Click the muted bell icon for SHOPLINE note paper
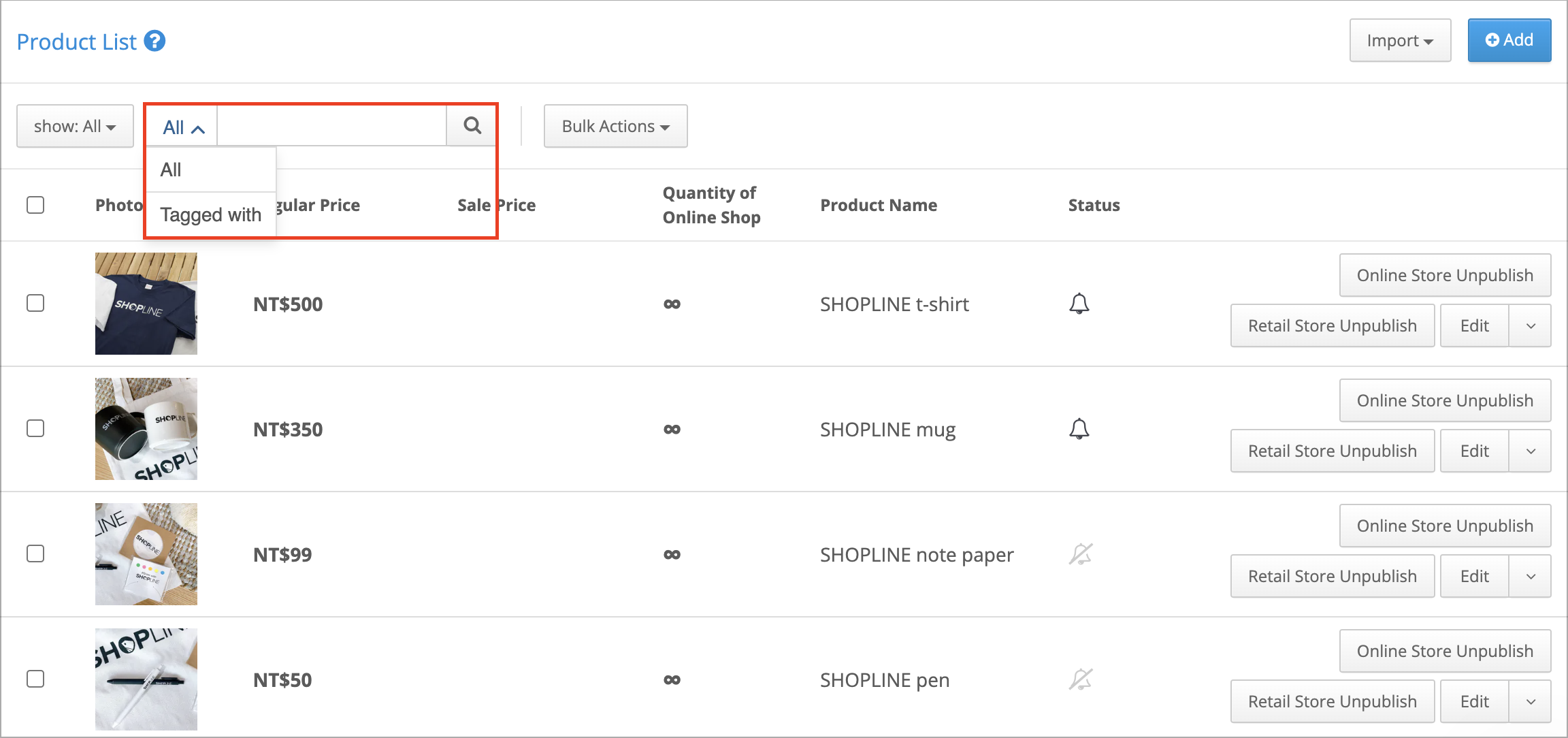1568x738 pixels. click(x=1081, y=554)
